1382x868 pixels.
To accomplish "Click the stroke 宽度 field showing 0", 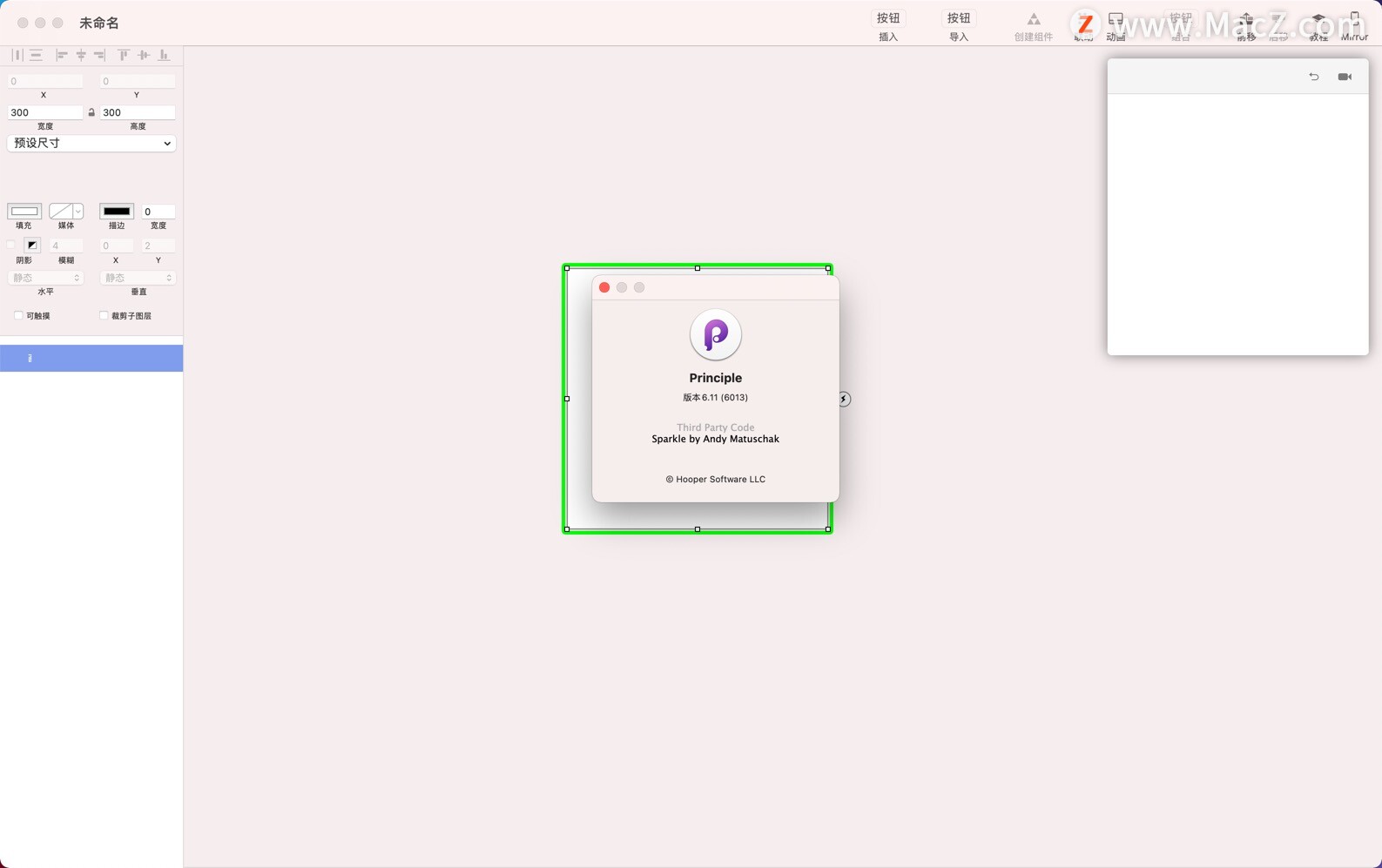I will coord(158,212).
